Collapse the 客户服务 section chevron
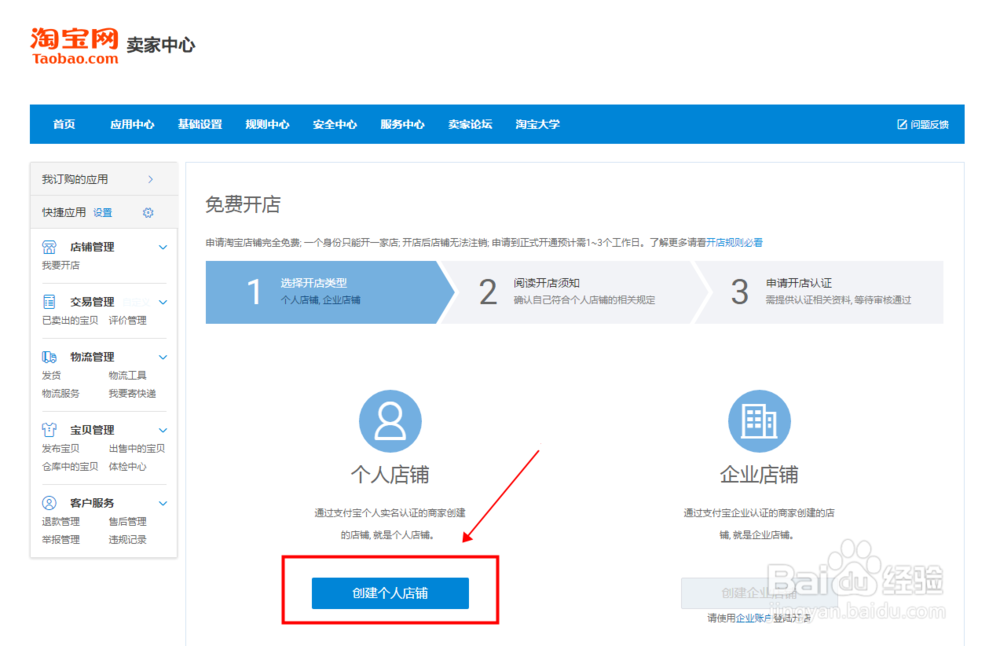Viewport: 1000px width, 646px height. click(x=163, y=503)
